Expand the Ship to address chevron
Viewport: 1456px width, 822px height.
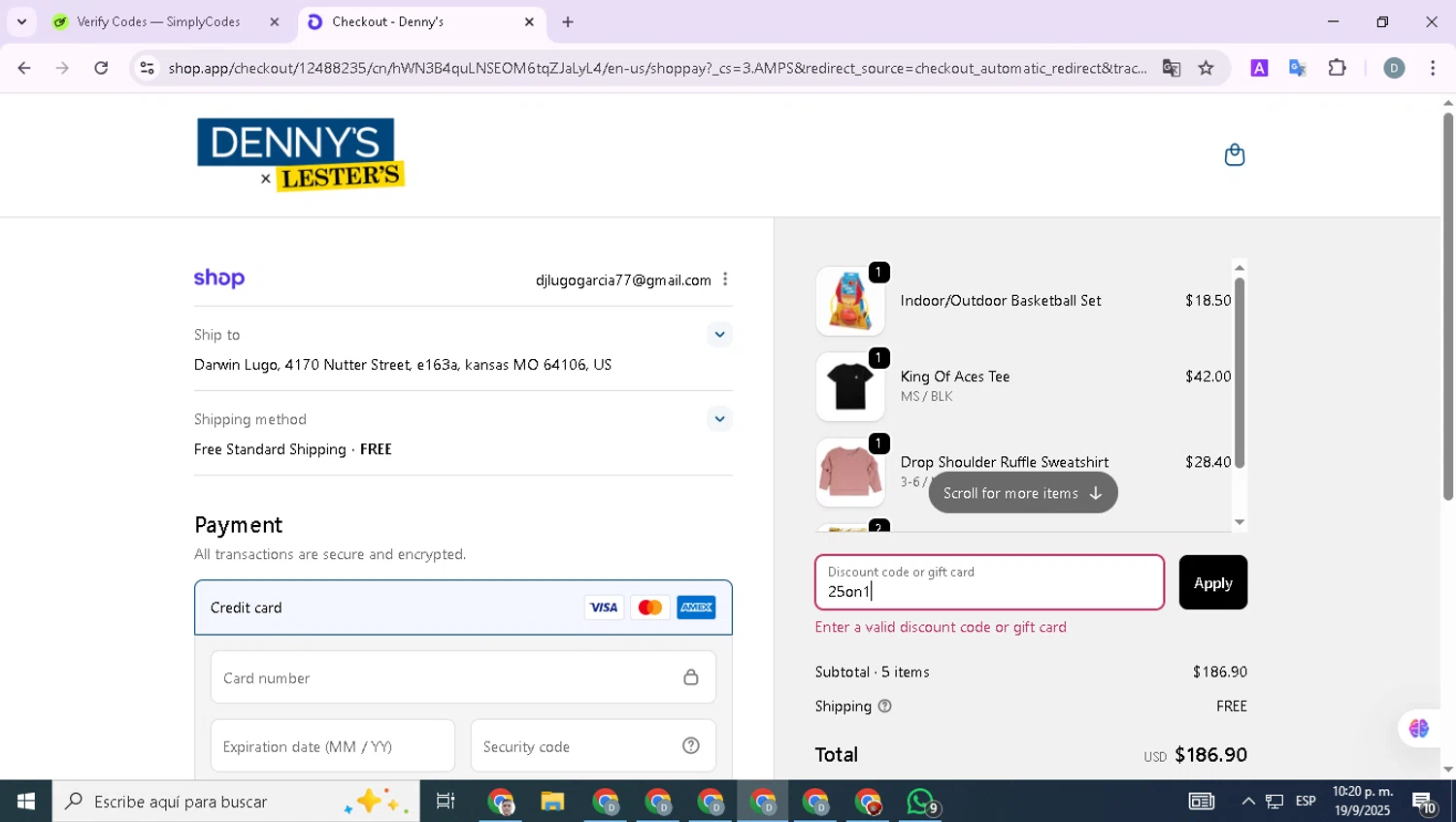click(x=719, y=335)
